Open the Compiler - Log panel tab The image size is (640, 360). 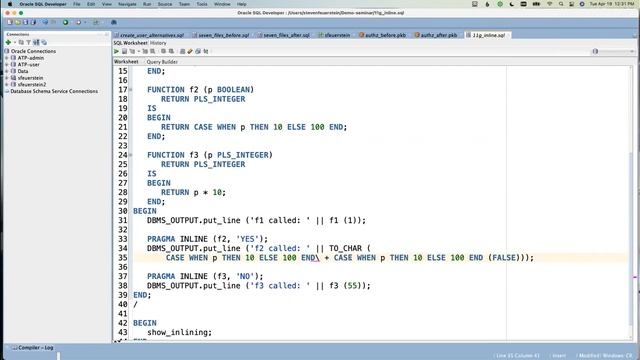33,348
